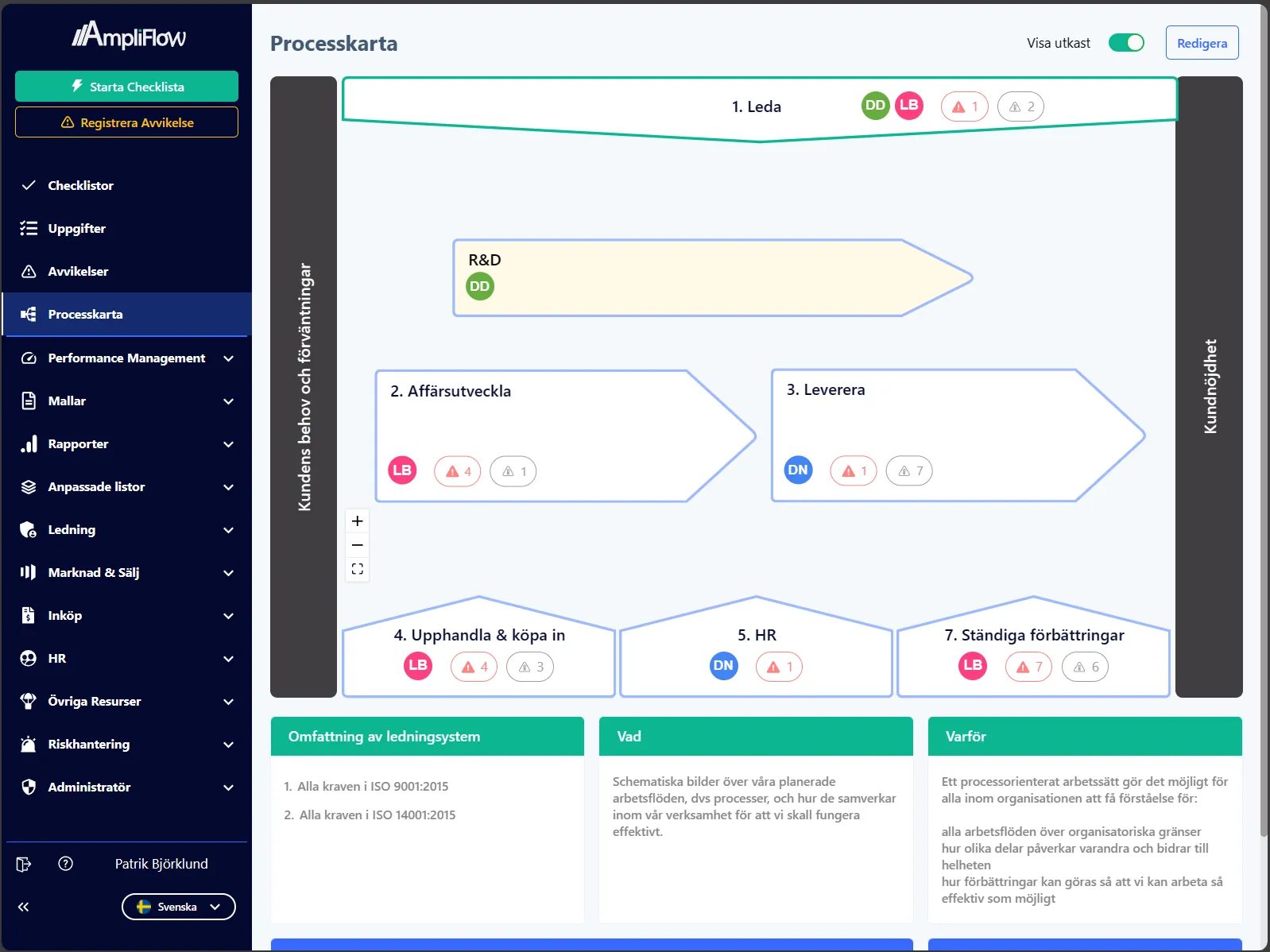Screen dimensions: 1270x952
Task: Click grey warning badge in Leverera
Action: click(x=909, y=470)
